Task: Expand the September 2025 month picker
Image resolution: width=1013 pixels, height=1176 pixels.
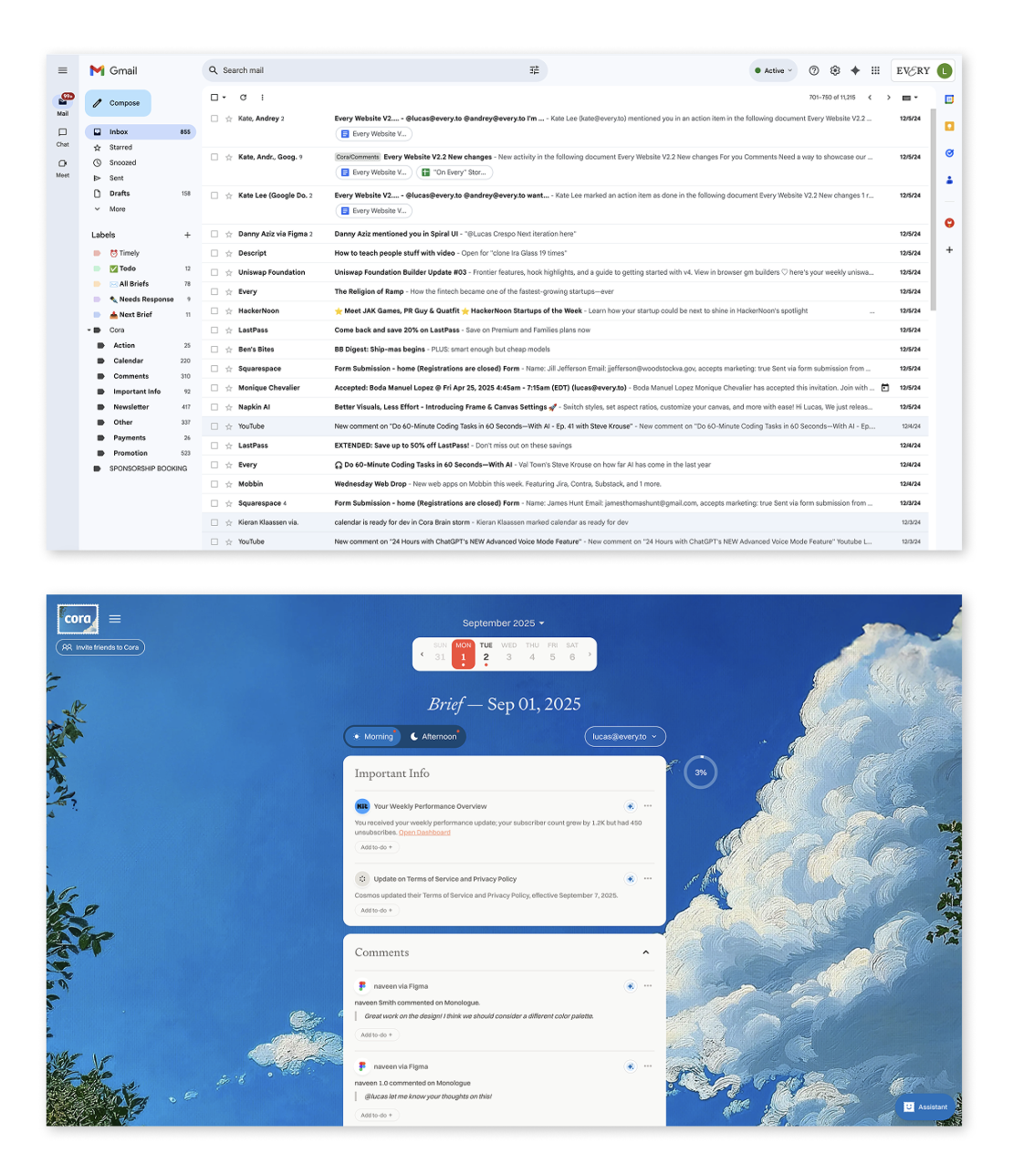Action: (x=503, y=623)
